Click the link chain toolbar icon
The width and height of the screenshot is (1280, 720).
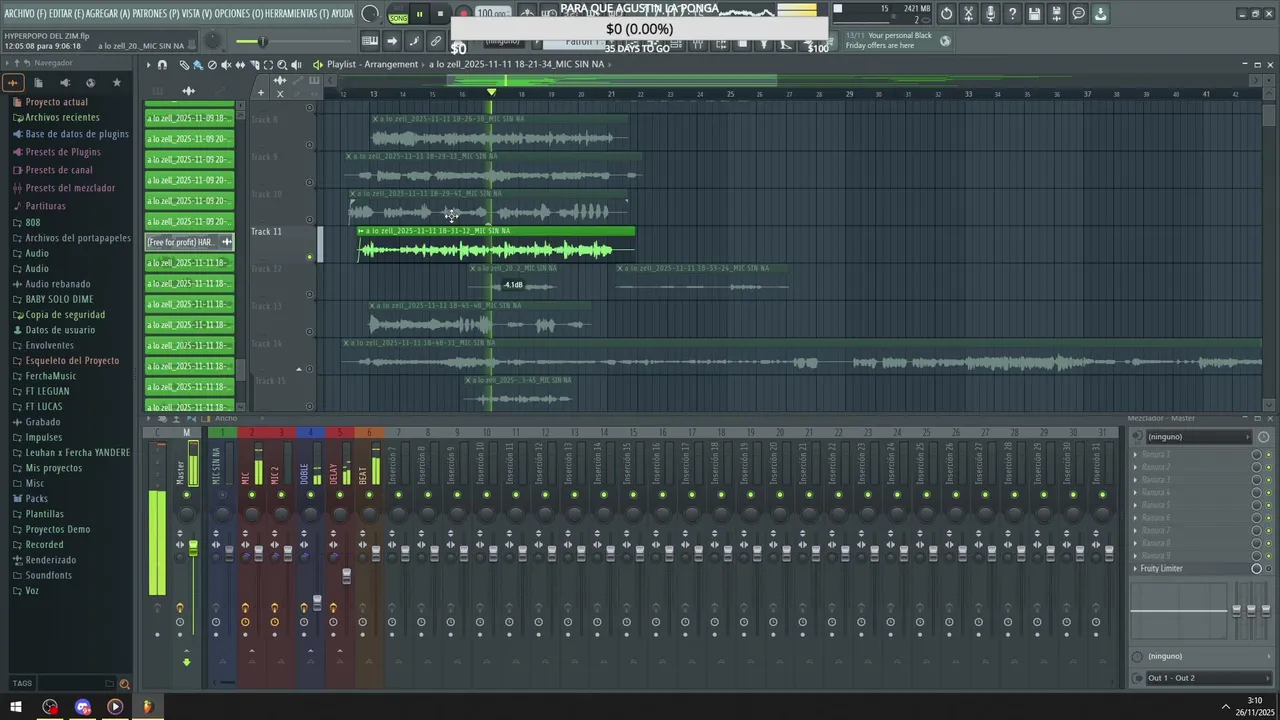coord(436,41)
